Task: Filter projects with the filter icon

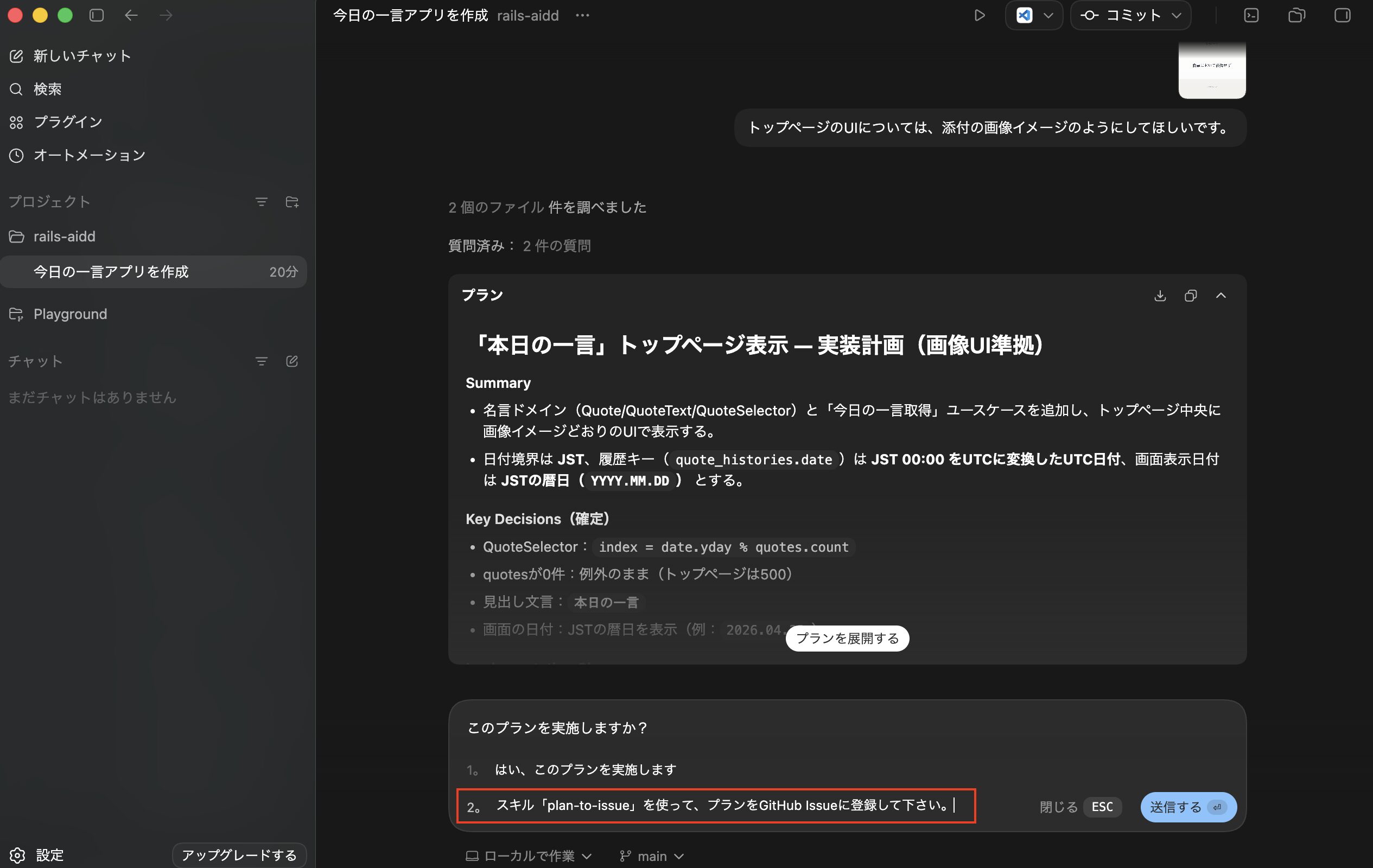Action: click(261, 202)
